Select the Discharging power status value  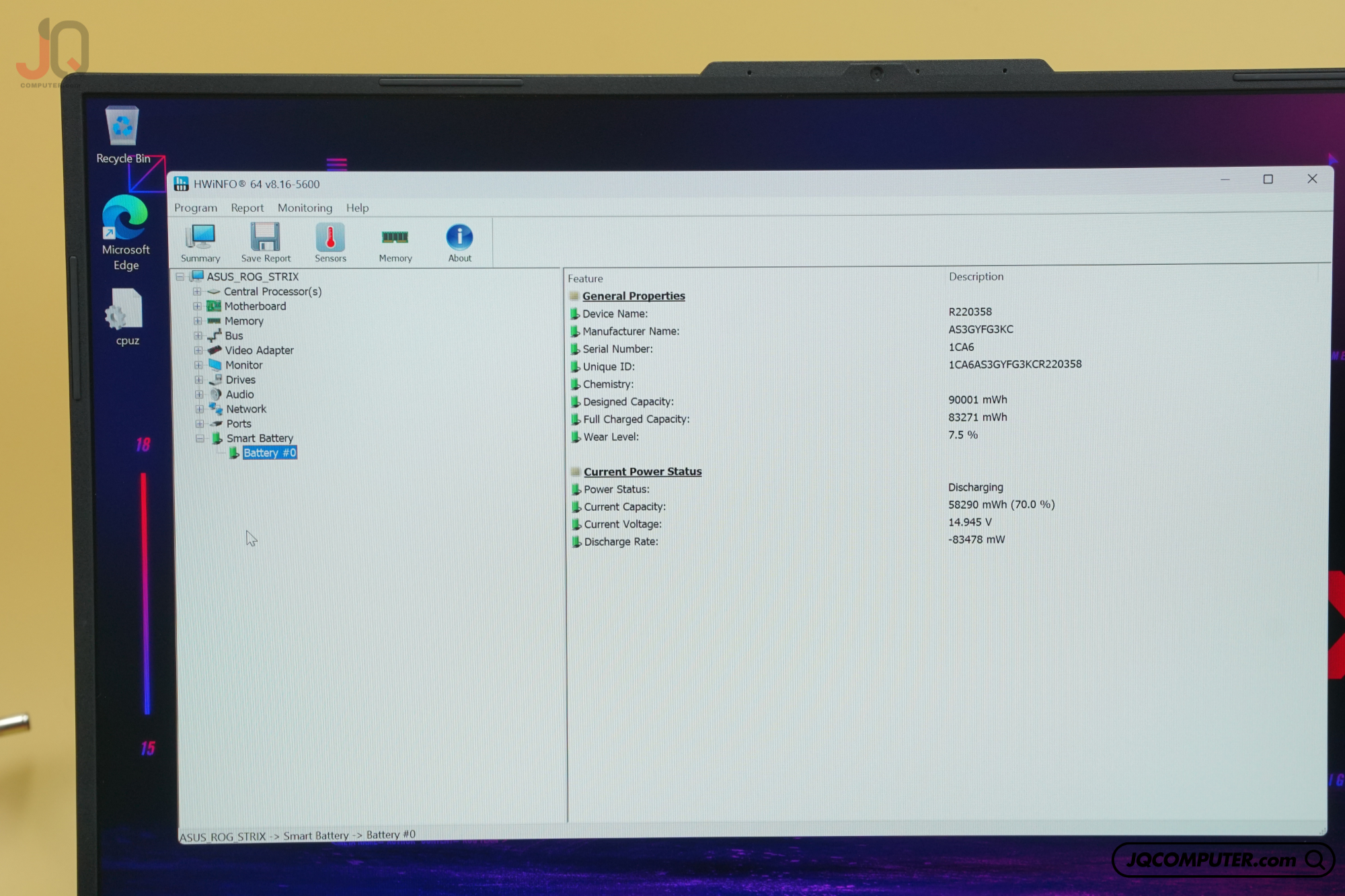(975, 487)
